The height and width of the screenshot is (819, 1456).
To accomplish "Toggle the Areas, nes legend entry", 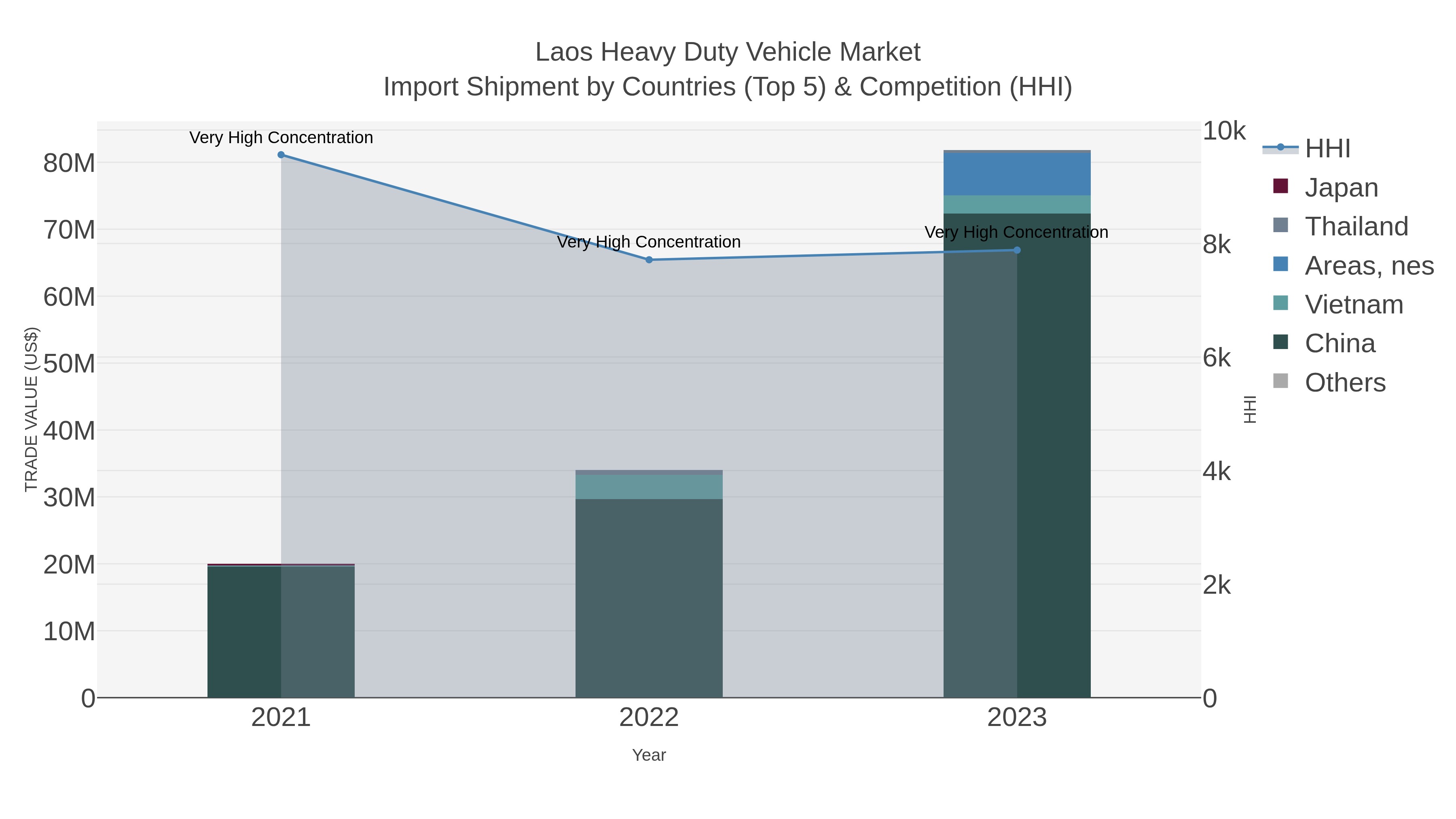I will [x=1353, y=265].
